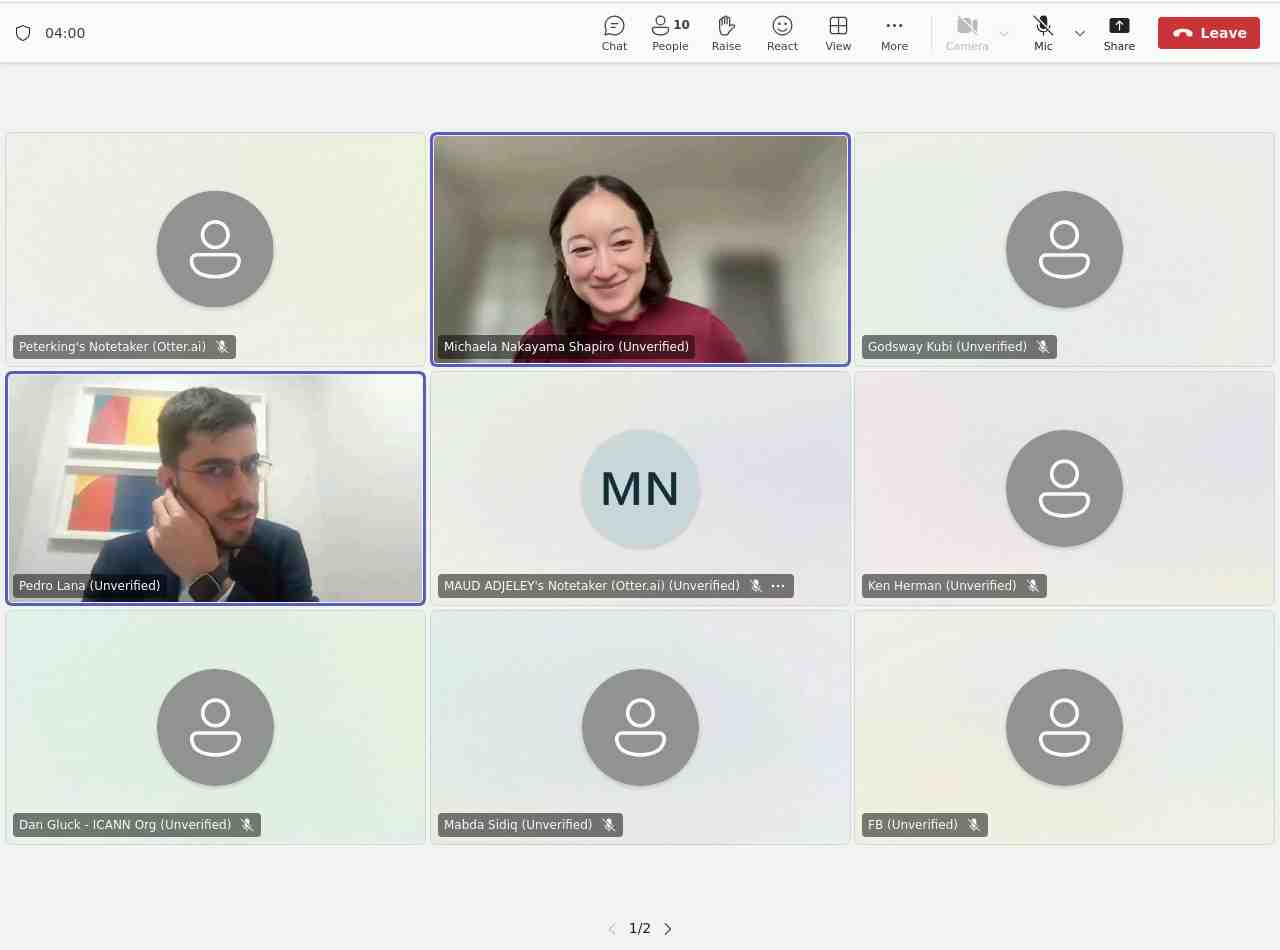Image resolution: width=1280 pixels, height=950 pixels.
Task: Click the Godsway Kubi (Unverified) name label
Action: [947, 347]
